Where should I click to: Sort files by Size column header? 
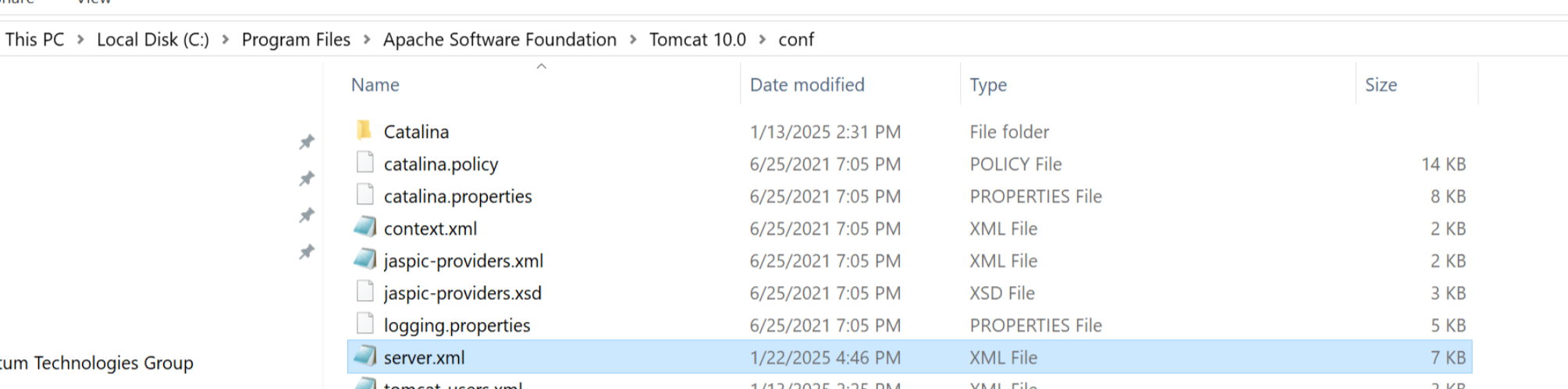point(1381,85)
